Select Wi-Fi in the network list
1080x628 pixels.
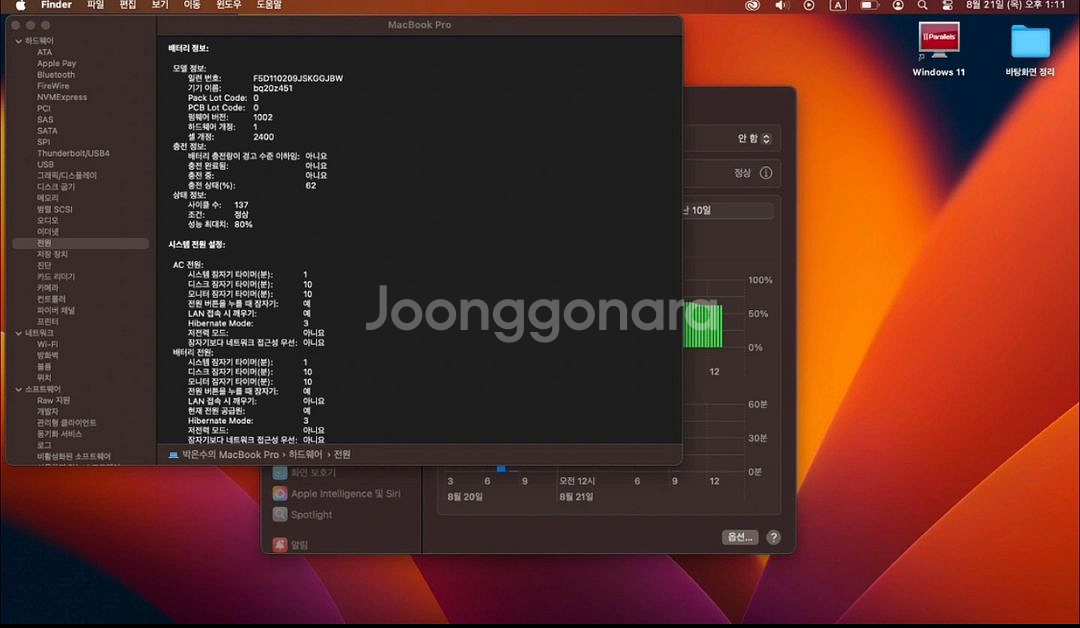click(48, 344)
